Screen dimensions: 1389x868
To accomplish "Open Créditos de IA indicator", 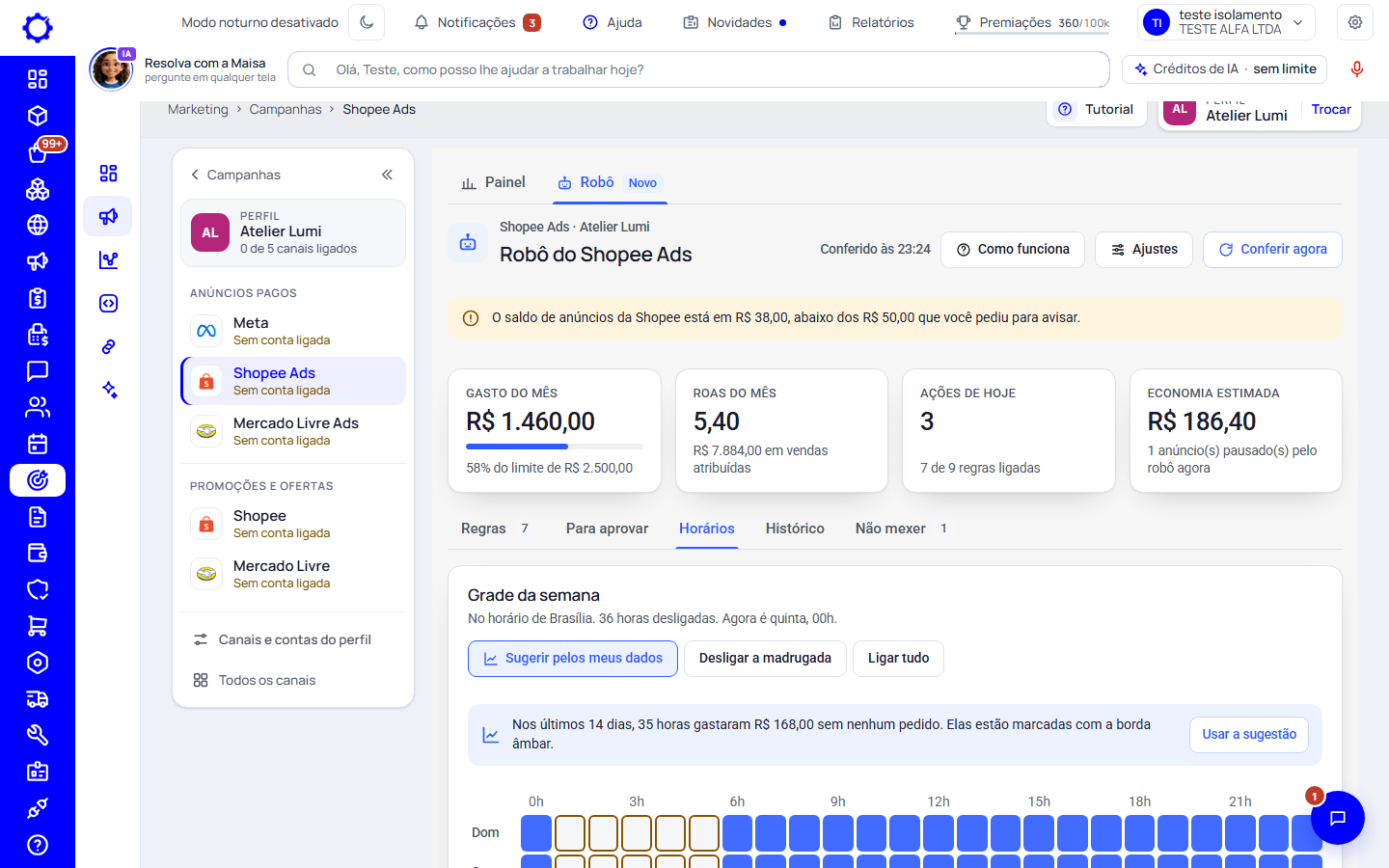I will [1225, 69].
